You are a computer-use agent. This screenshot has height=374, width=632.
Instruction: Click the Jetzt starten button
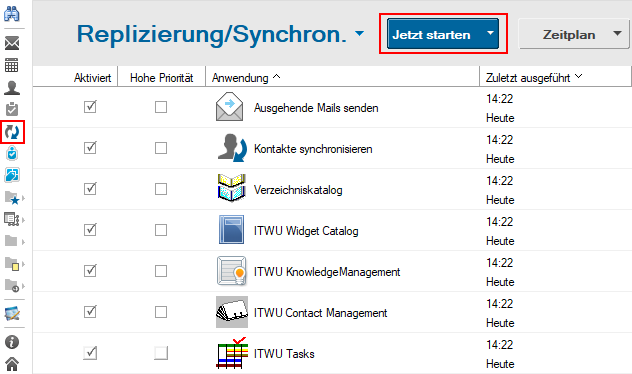tap(431, 34)
